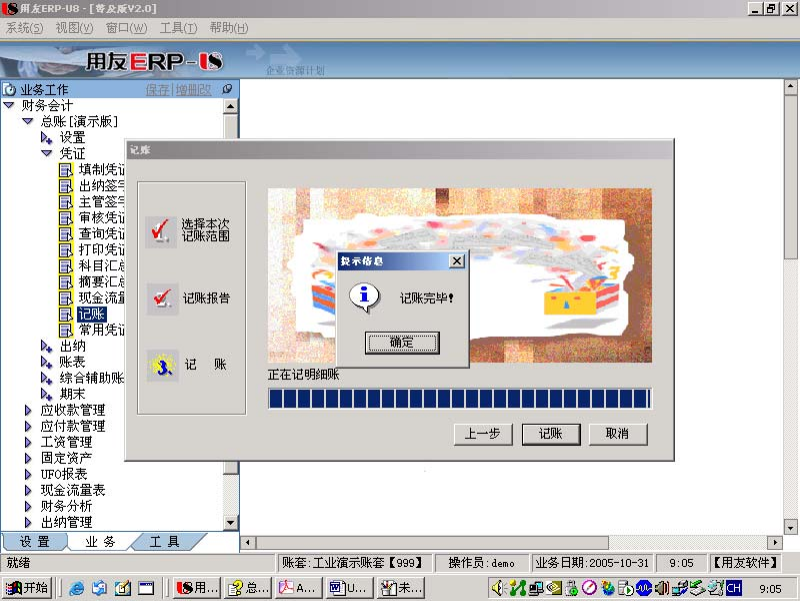
Task: Switch to the 业务 tab at the bottom
Action: pos(100,542)
